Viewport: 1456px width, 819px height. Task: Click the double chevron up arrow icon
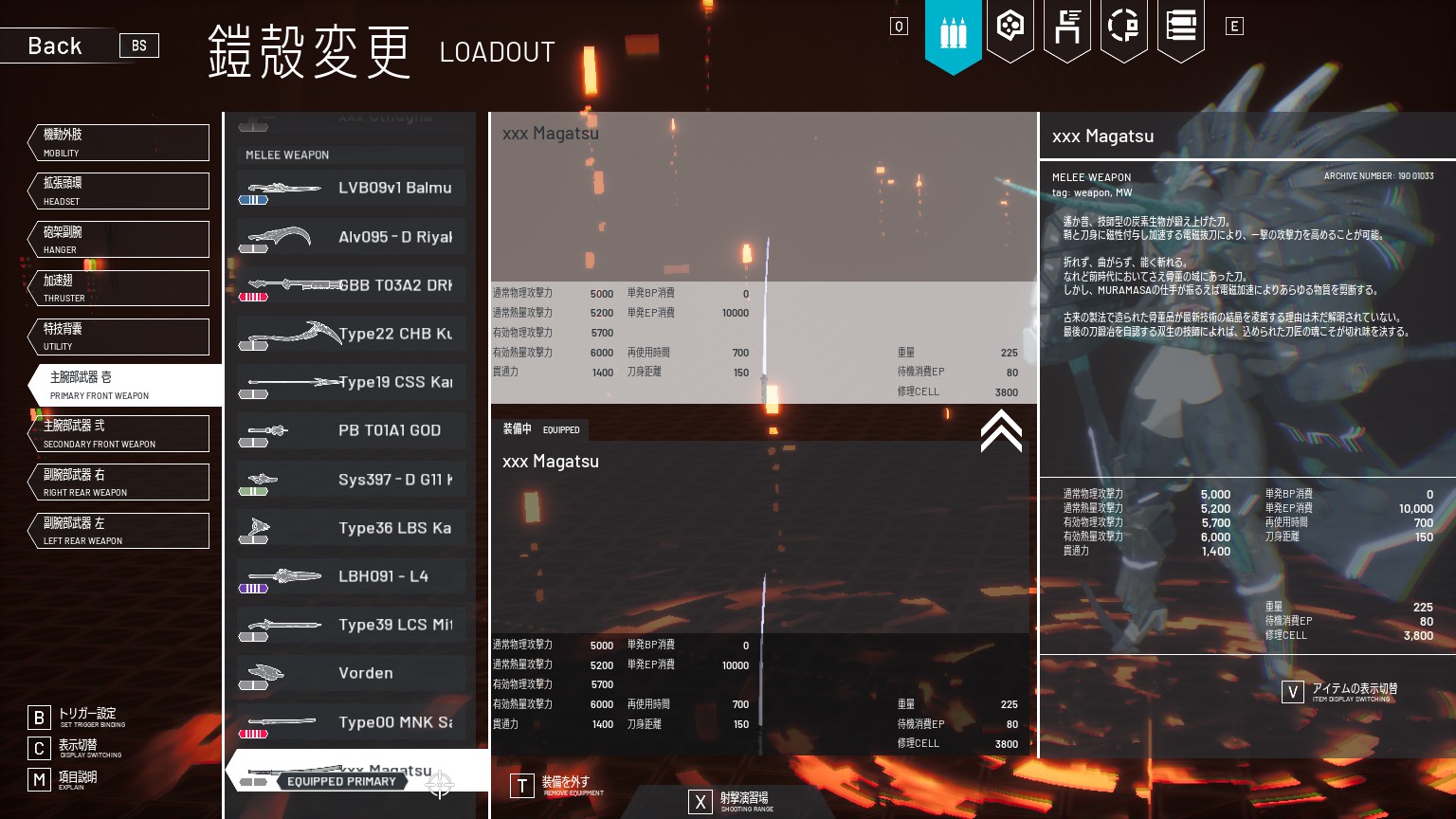coord(1001,430)
